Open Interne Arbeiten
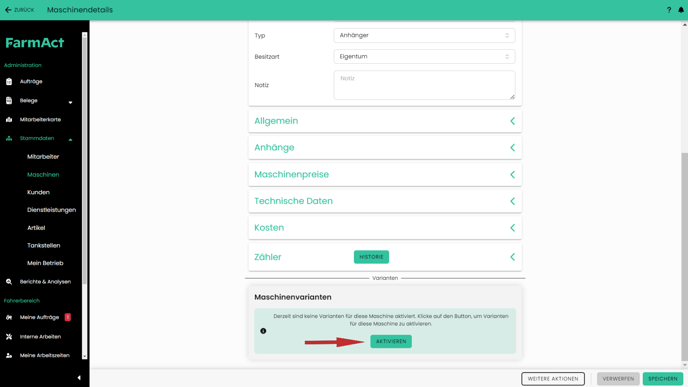The image size is (688, 387). 40,337
